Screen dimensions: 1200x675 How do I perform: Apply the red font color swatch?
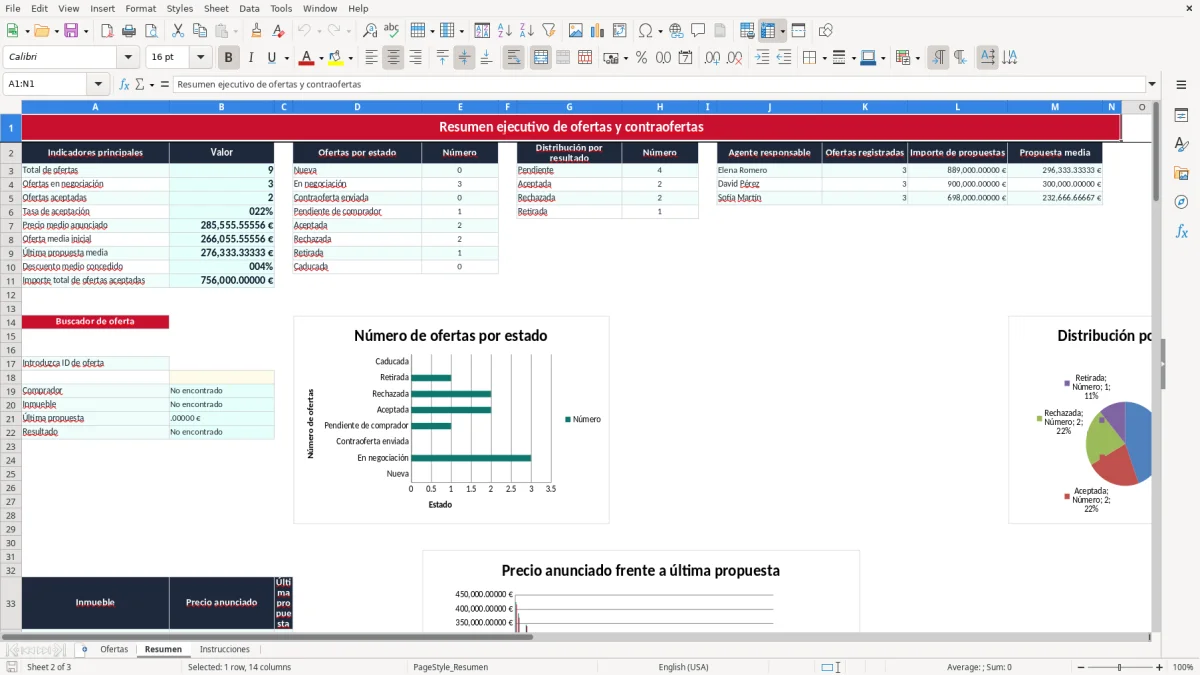[306, 58]
